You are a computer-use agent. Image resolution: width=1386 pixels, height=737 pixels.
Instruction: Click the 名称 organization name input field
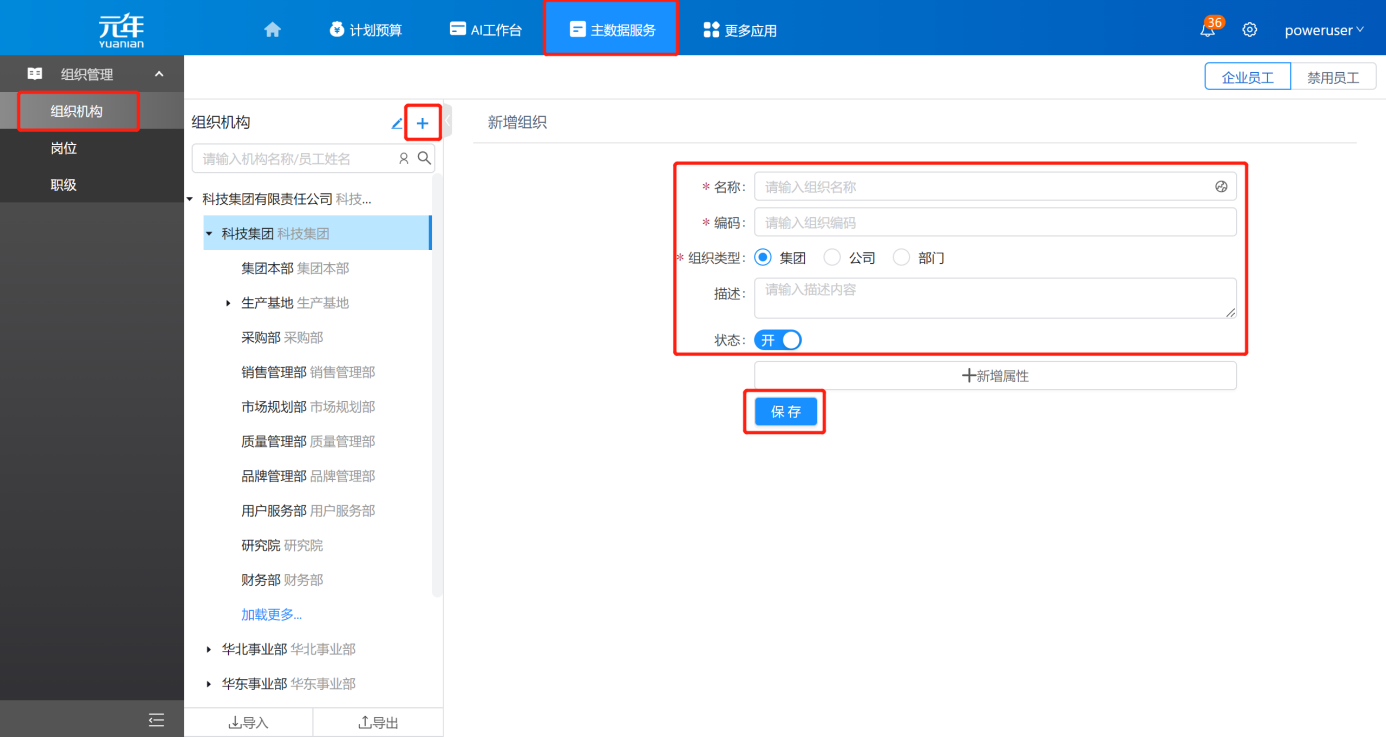coord(985,187)
